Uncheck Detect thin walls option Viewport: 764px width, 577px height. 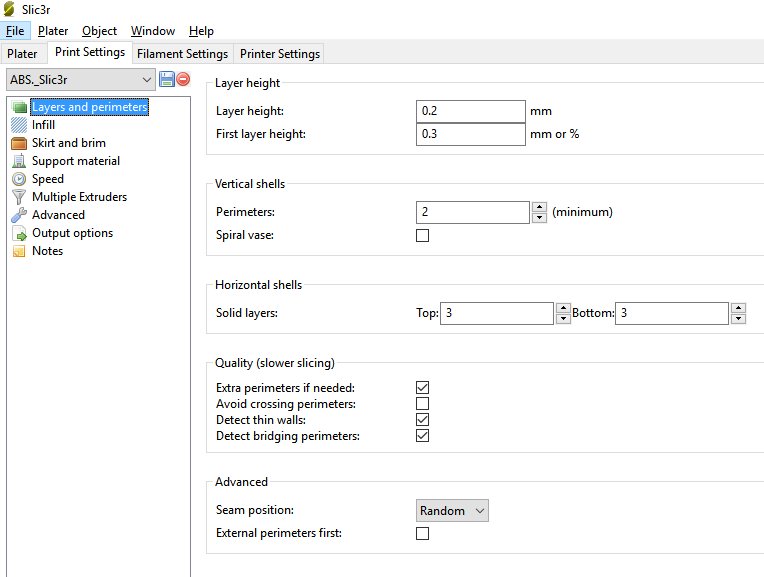(422, 420)
